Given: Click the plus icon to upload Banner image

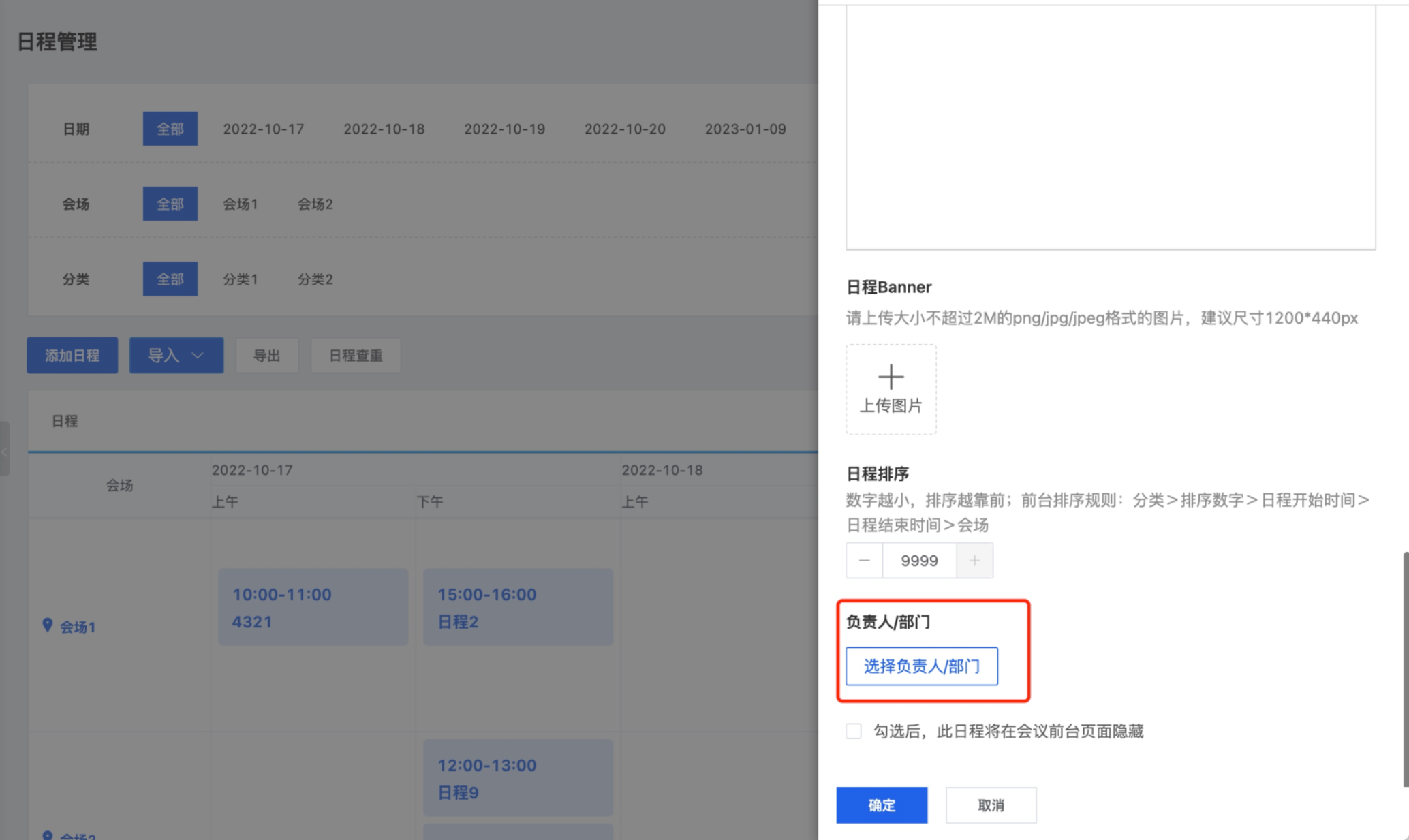Looking at the screenshot, I should pos(891,377).
